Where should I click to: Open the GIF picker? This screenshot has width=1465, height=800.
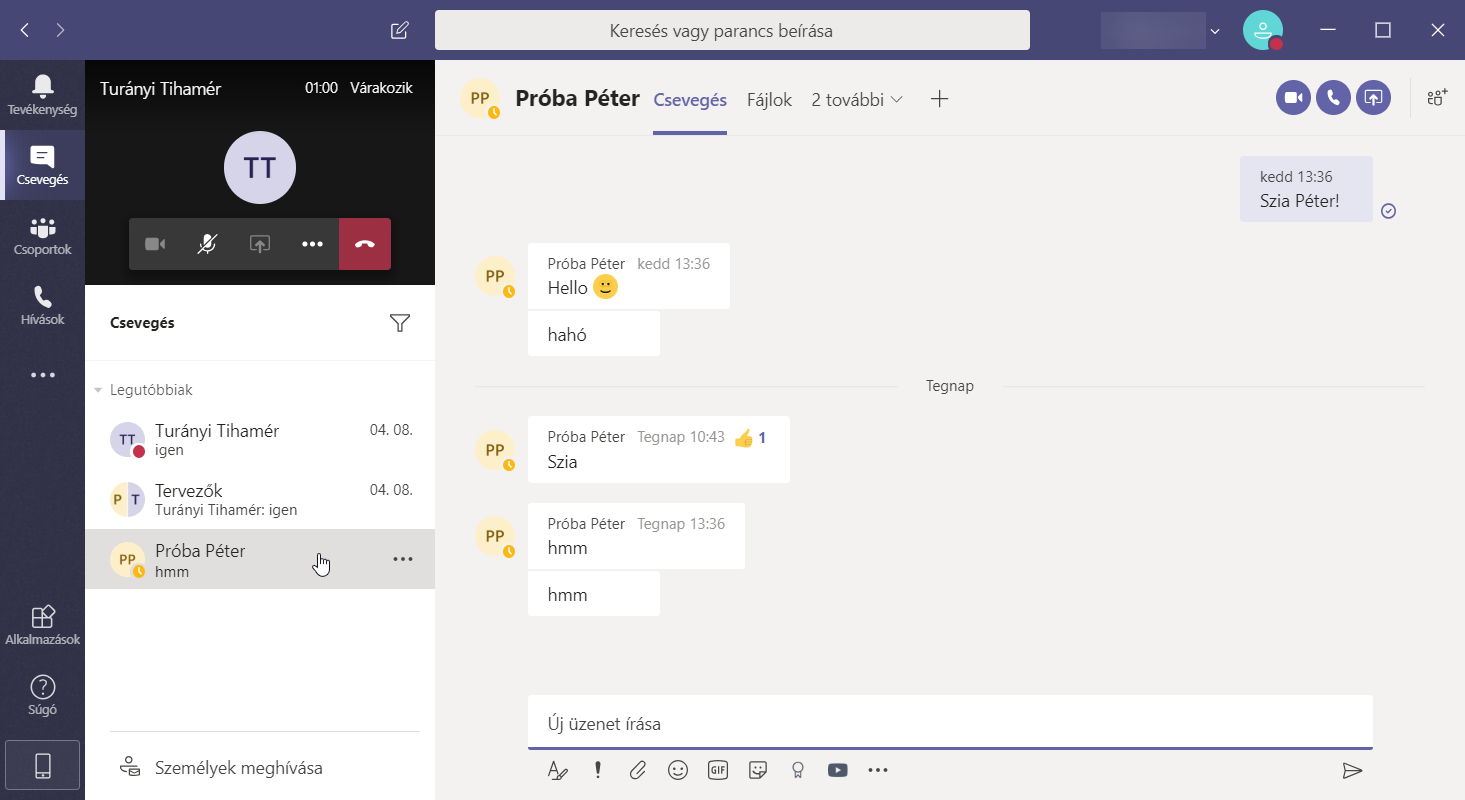pos(717,770)
